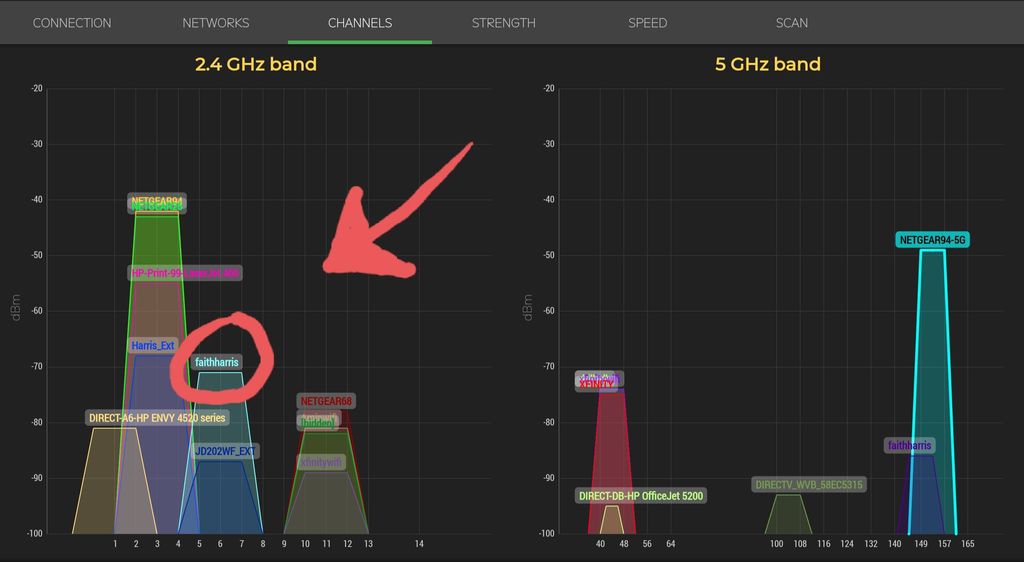Select the NETGEAR68 network label
This screenshot has width=1024, height=562.
click(326, 401)
